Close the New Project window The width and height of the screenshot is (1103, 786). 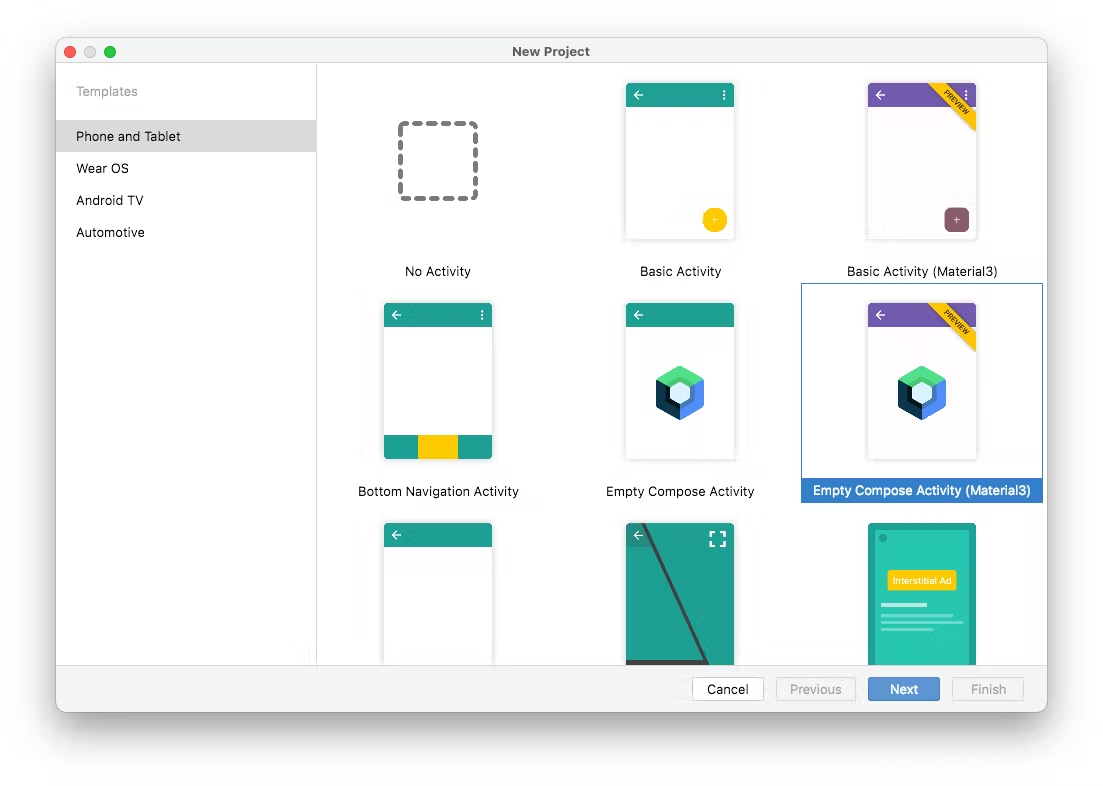tap(70, 52)
